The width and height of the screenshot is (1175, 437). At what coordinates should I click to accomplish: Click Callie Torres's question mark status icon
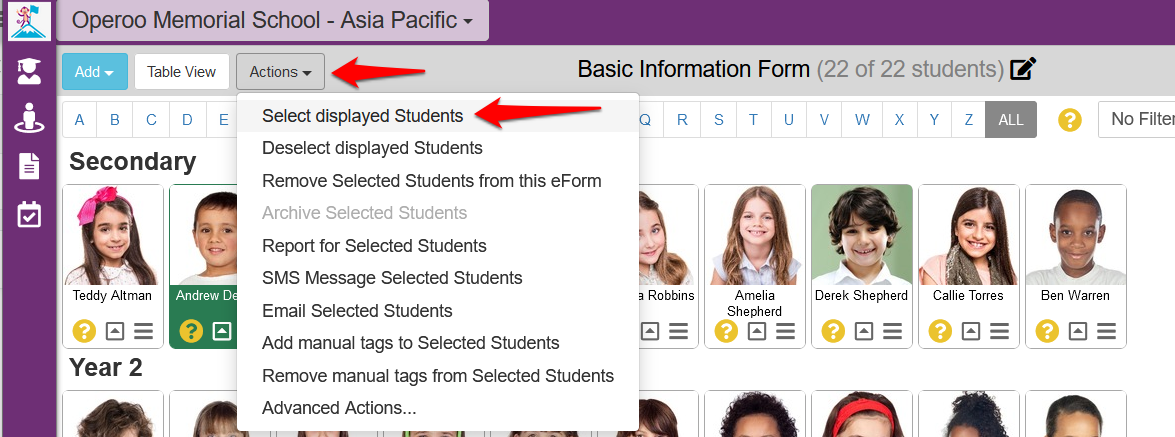940,331
